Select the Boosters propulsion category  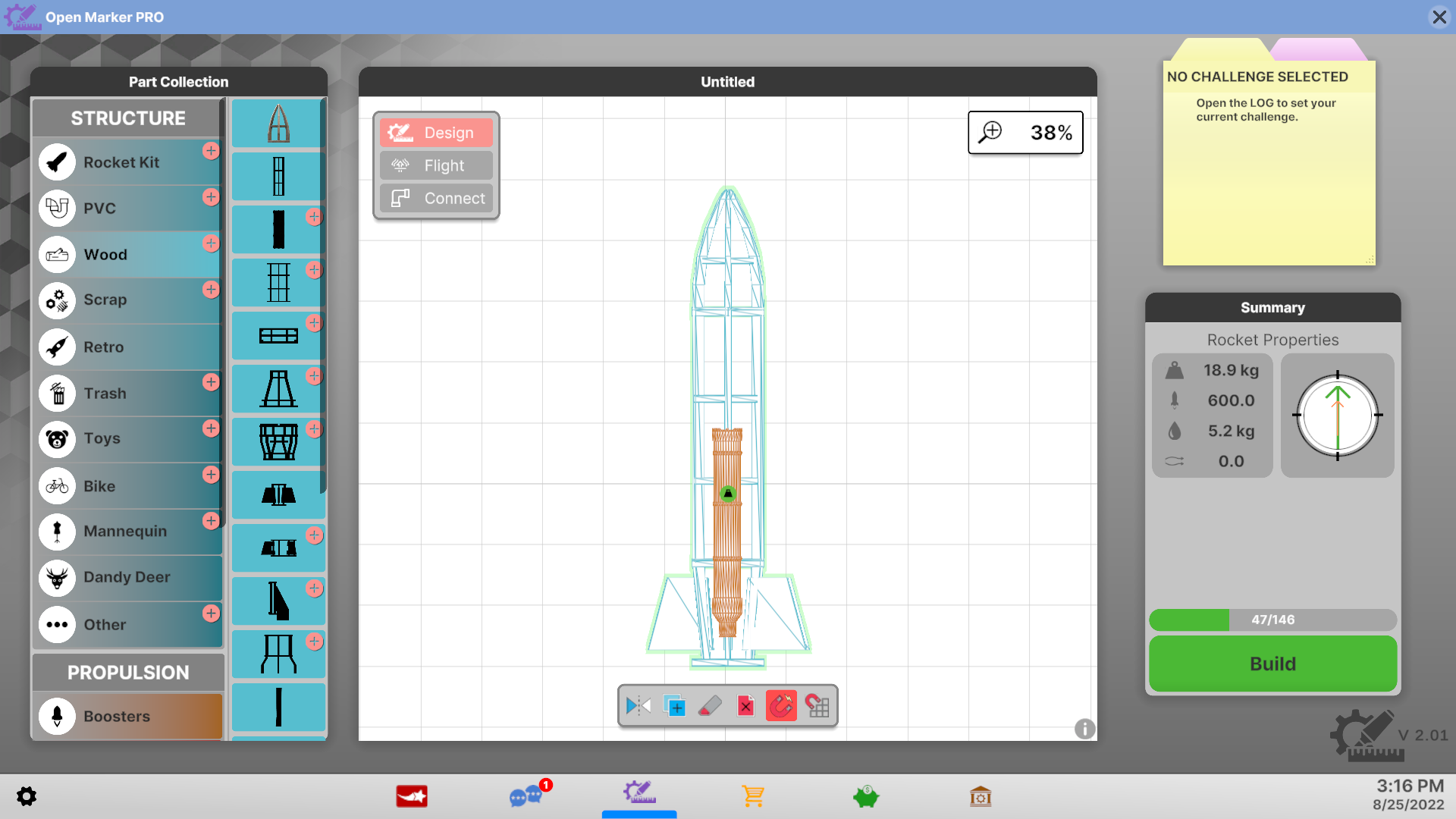pyautogui.click(x=127, y=716)
